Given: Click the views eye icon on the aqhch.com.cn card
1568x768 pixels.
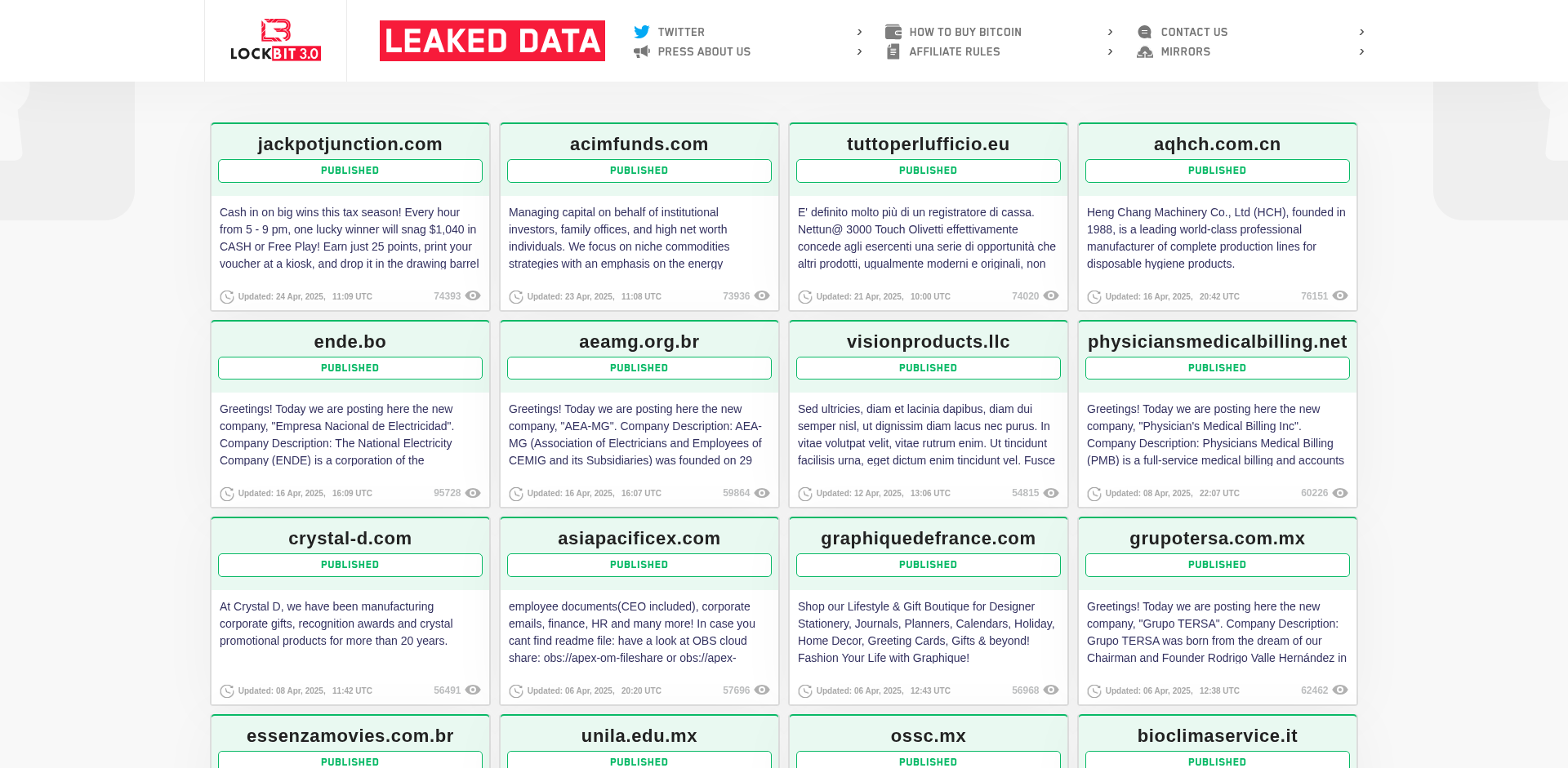Looking at the screenshot, I should click(x=1340, y=295).
